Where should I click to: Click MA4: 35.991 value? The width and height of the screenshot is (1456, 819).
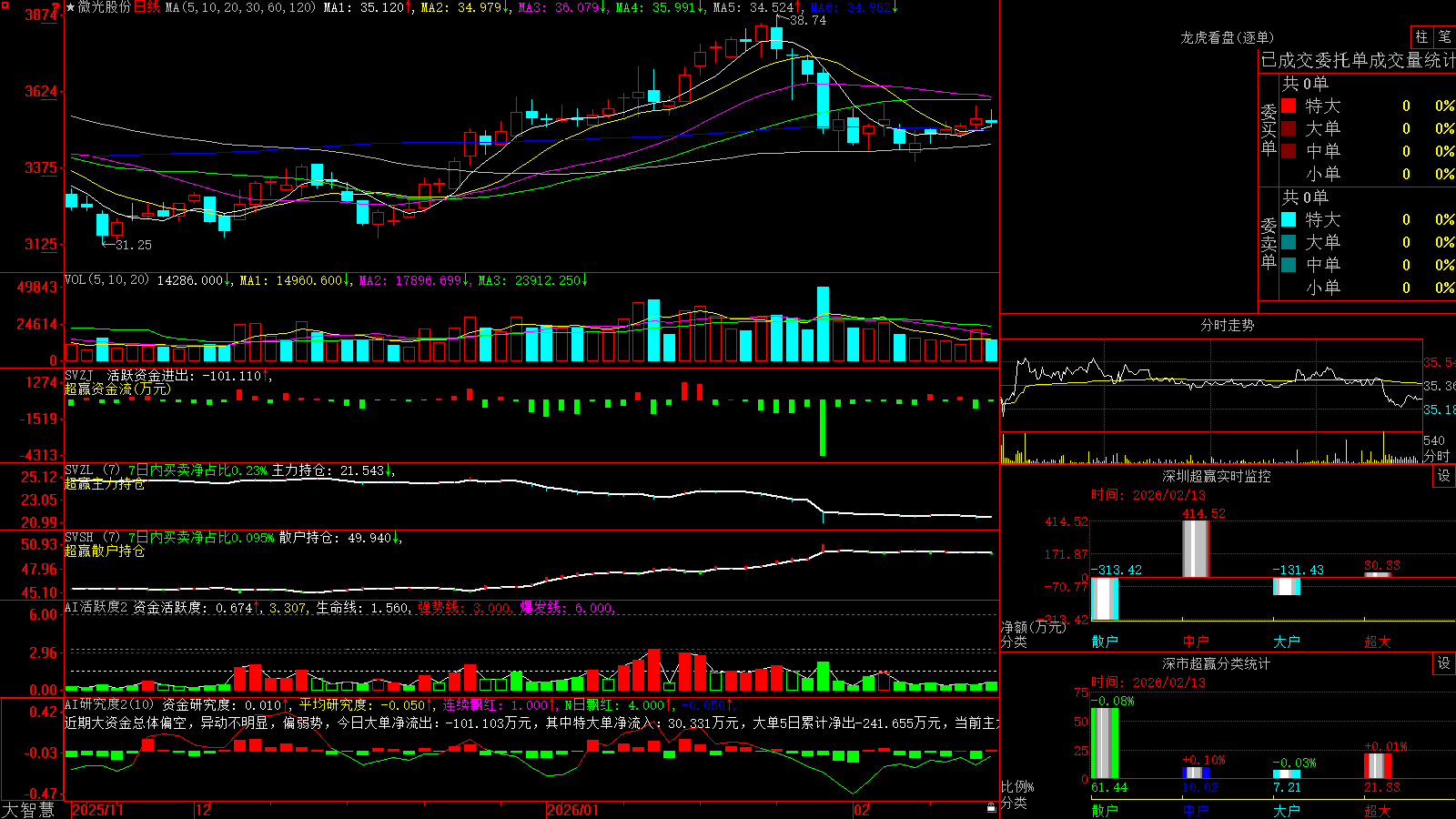click(x=655, y=7)
